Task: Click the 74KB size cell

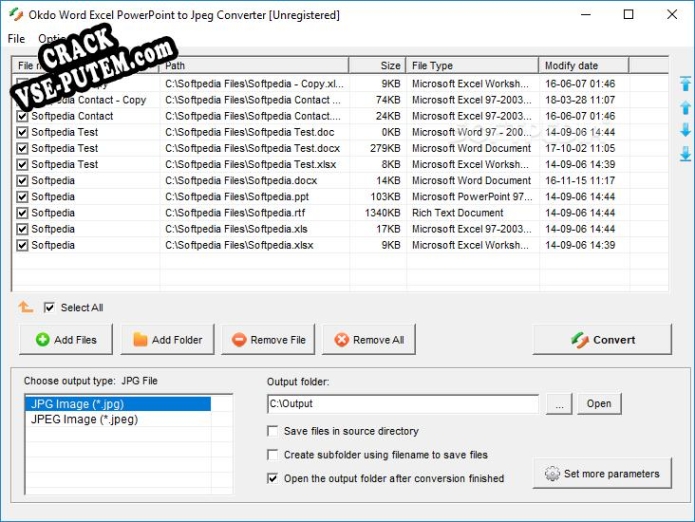Action: pos(388,100)
